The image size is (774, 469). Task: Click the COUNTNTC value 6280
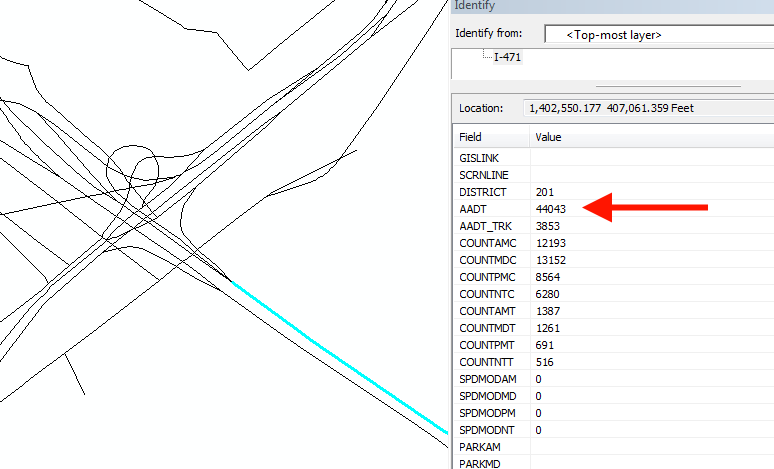tap(547, 294)
